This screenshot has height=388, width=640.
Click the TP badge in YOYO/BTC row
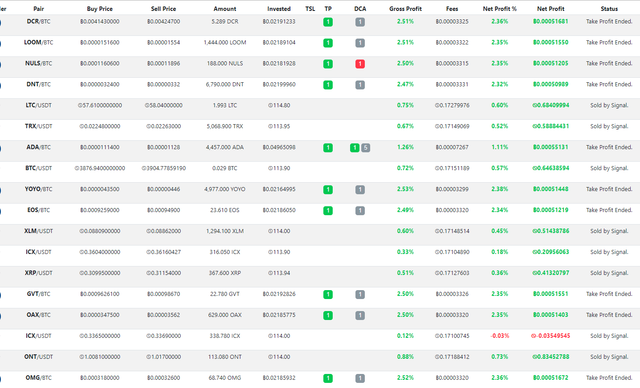pyautogui.click(x=328, y=190)
